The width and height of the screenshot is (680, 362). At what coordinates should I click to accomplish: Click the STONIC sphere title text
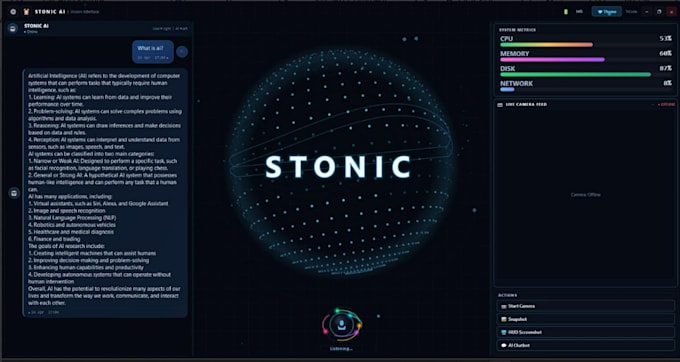point(338,167)
